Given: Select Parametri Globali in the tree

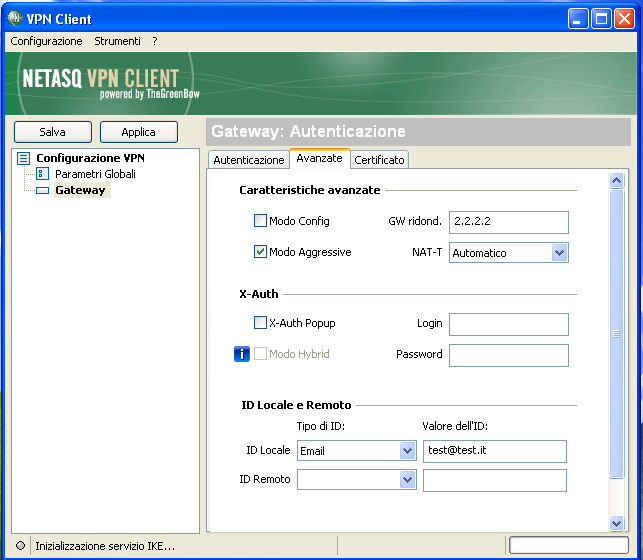Looking at the screenshot, I should click(95, 174).
